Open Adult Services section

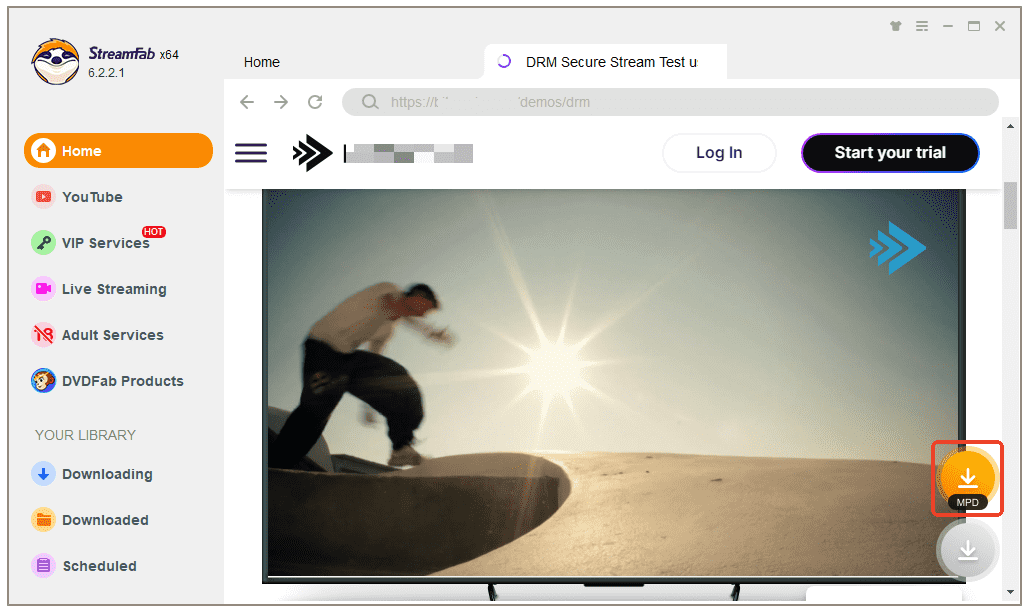tap(98, 335)
